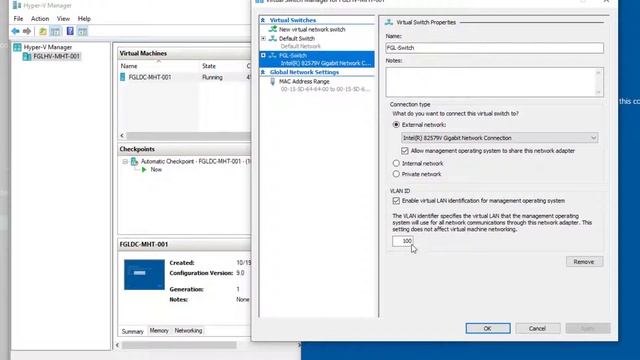Viewport: 640px width, 360px height.
Task: Select the Internal network radio button
Action: (396, 163)
